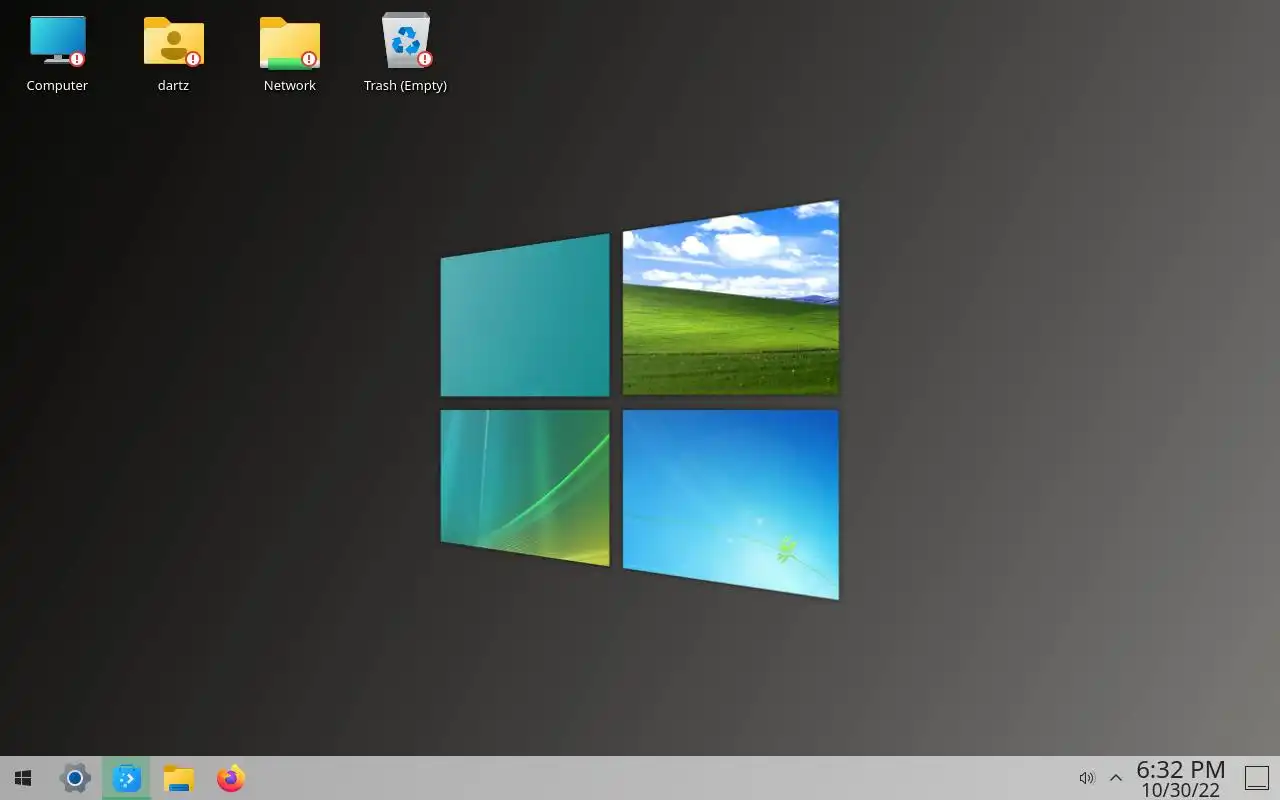Select the Network folder desktop icon

289,41
